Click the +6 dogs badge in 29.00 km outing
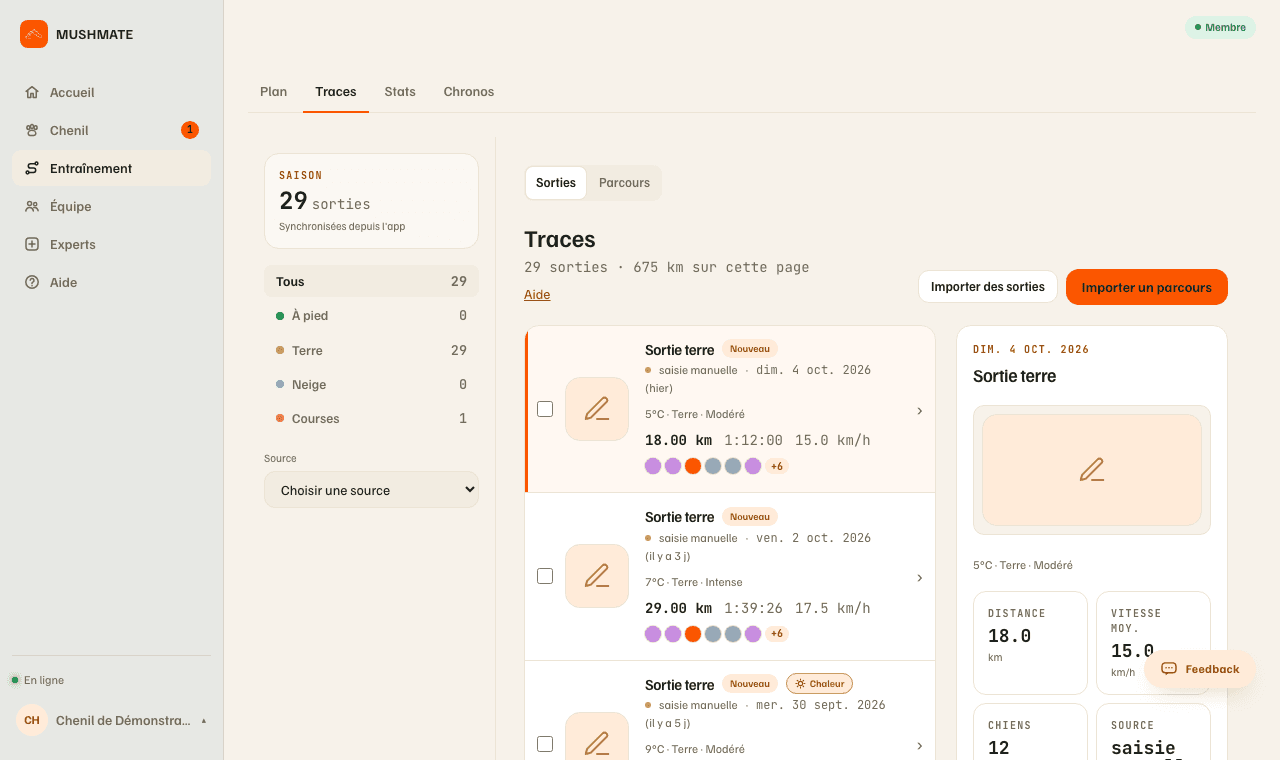This screenshot has width=1280, height=760. 777,634
